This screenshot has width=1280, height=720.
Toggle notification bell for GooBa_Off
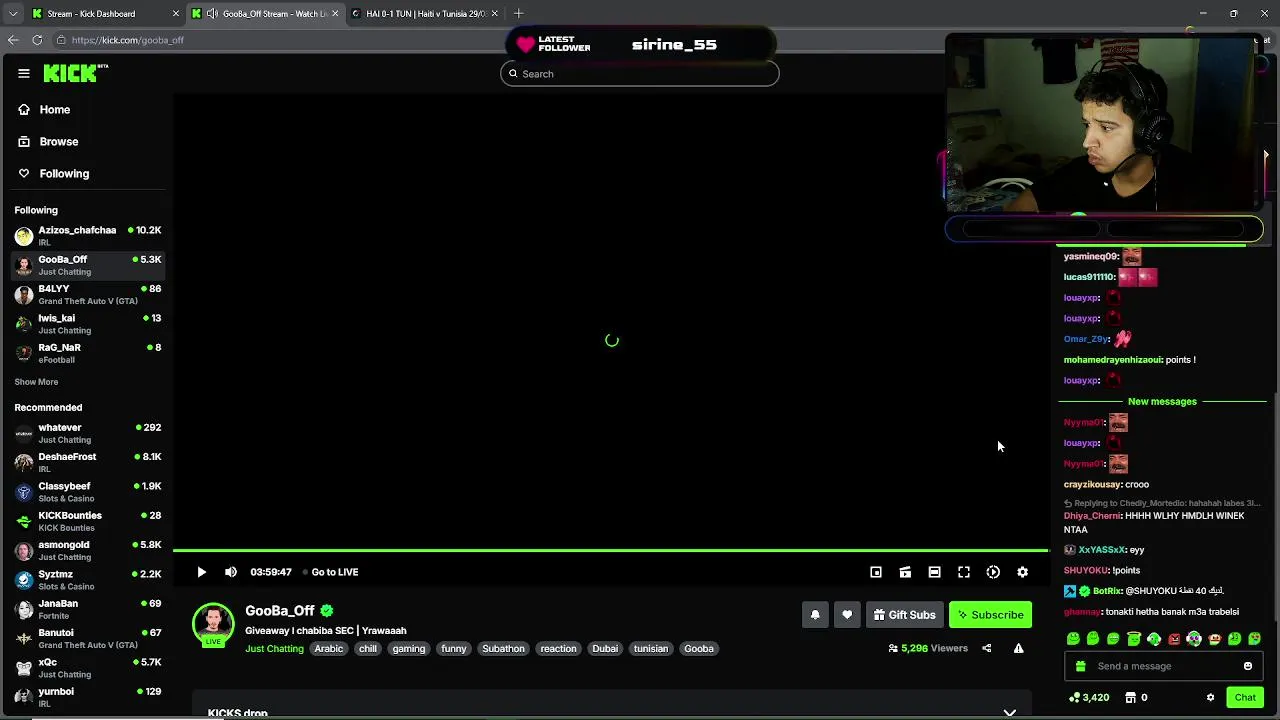(815, 615)
